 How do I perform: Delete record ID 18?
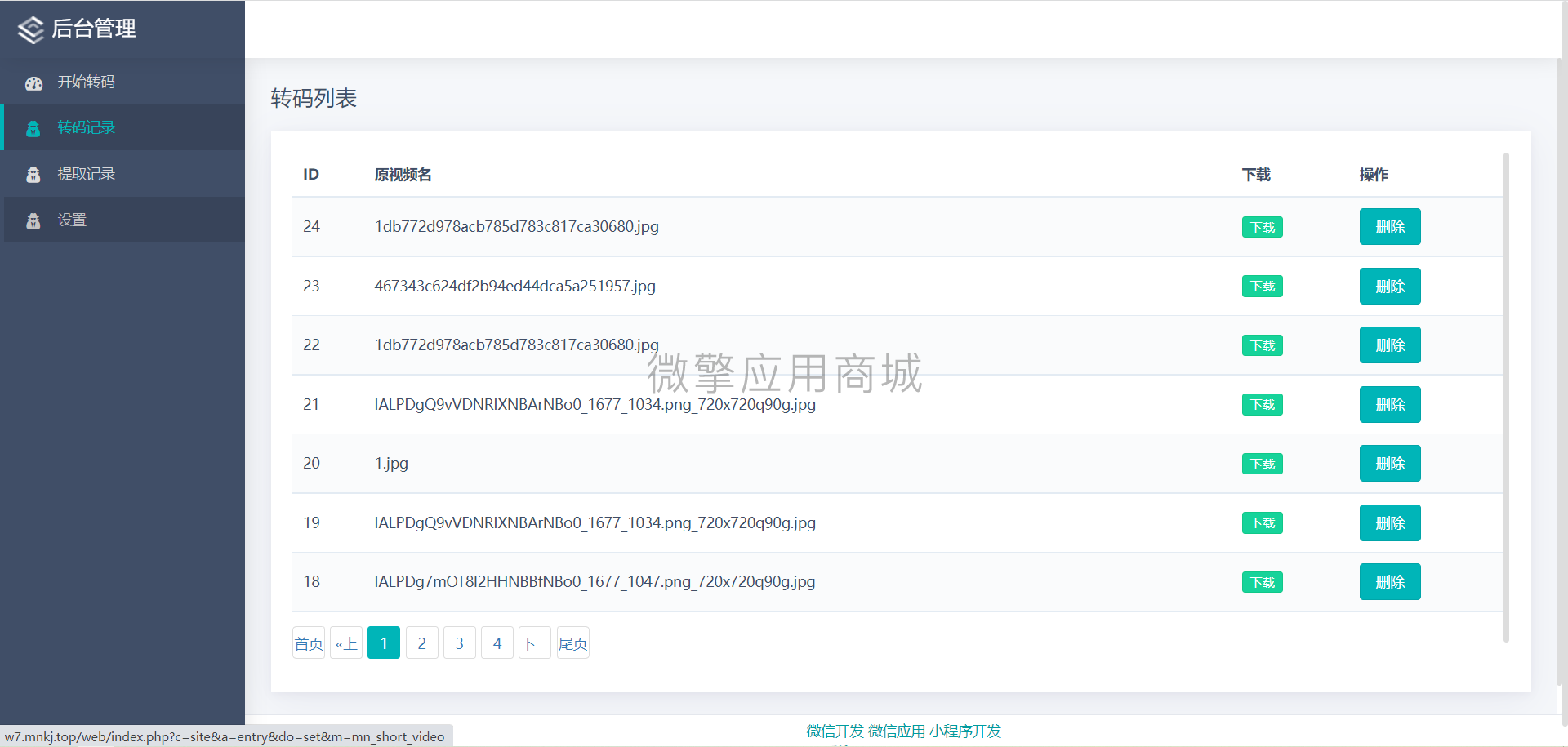(x=1390, y=582)
